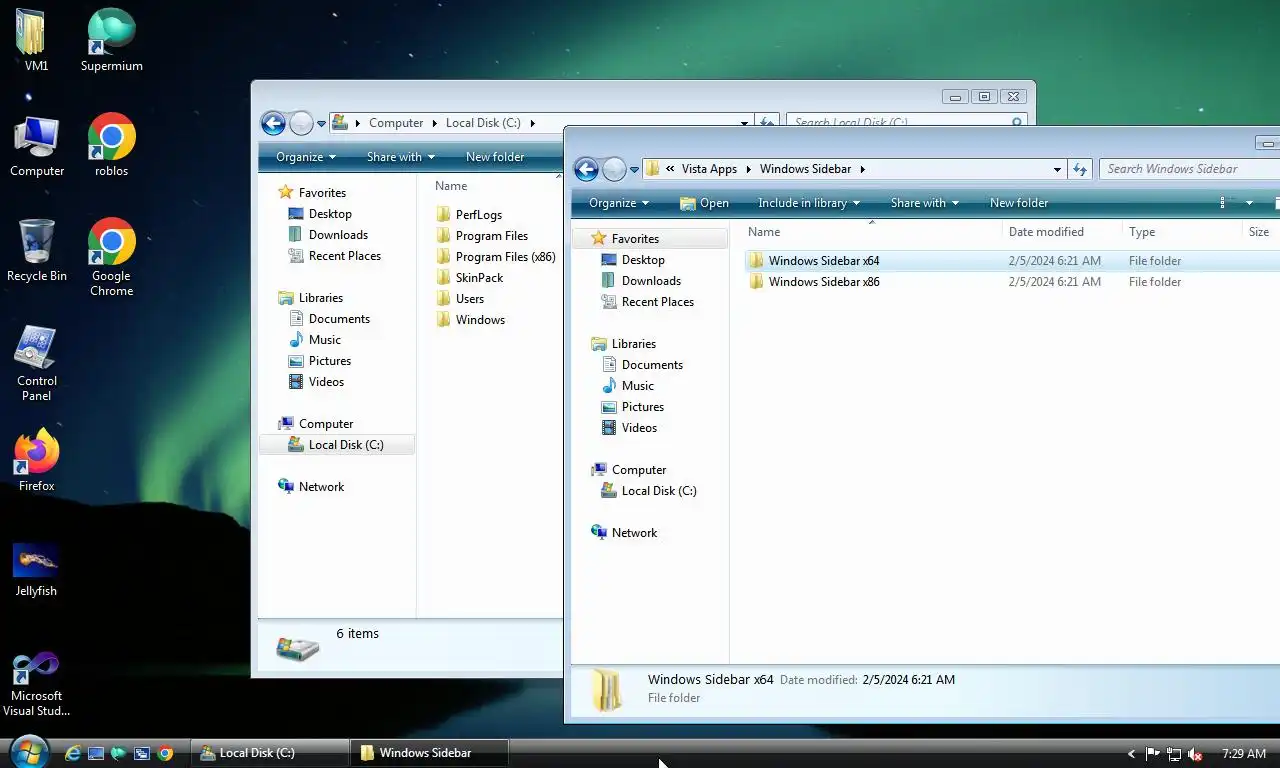This screenshot has width=1280, height=768.
Task: Select the Windows Sidebar x86 folder
Action: (824, 282)
